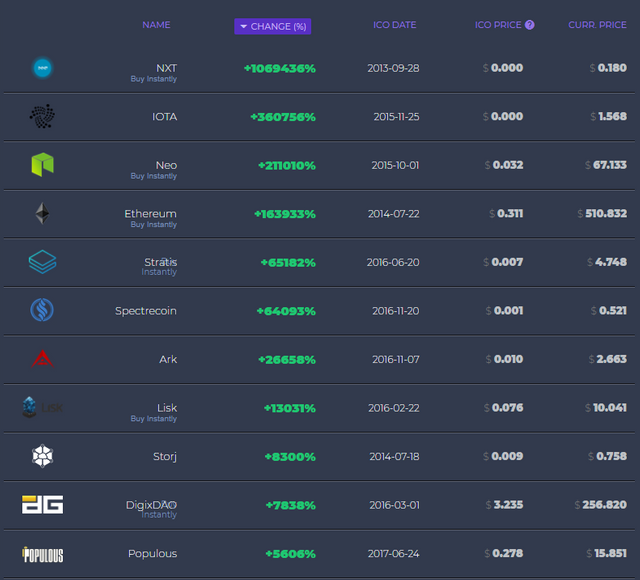Select the +211010% change value

point(287,166)
